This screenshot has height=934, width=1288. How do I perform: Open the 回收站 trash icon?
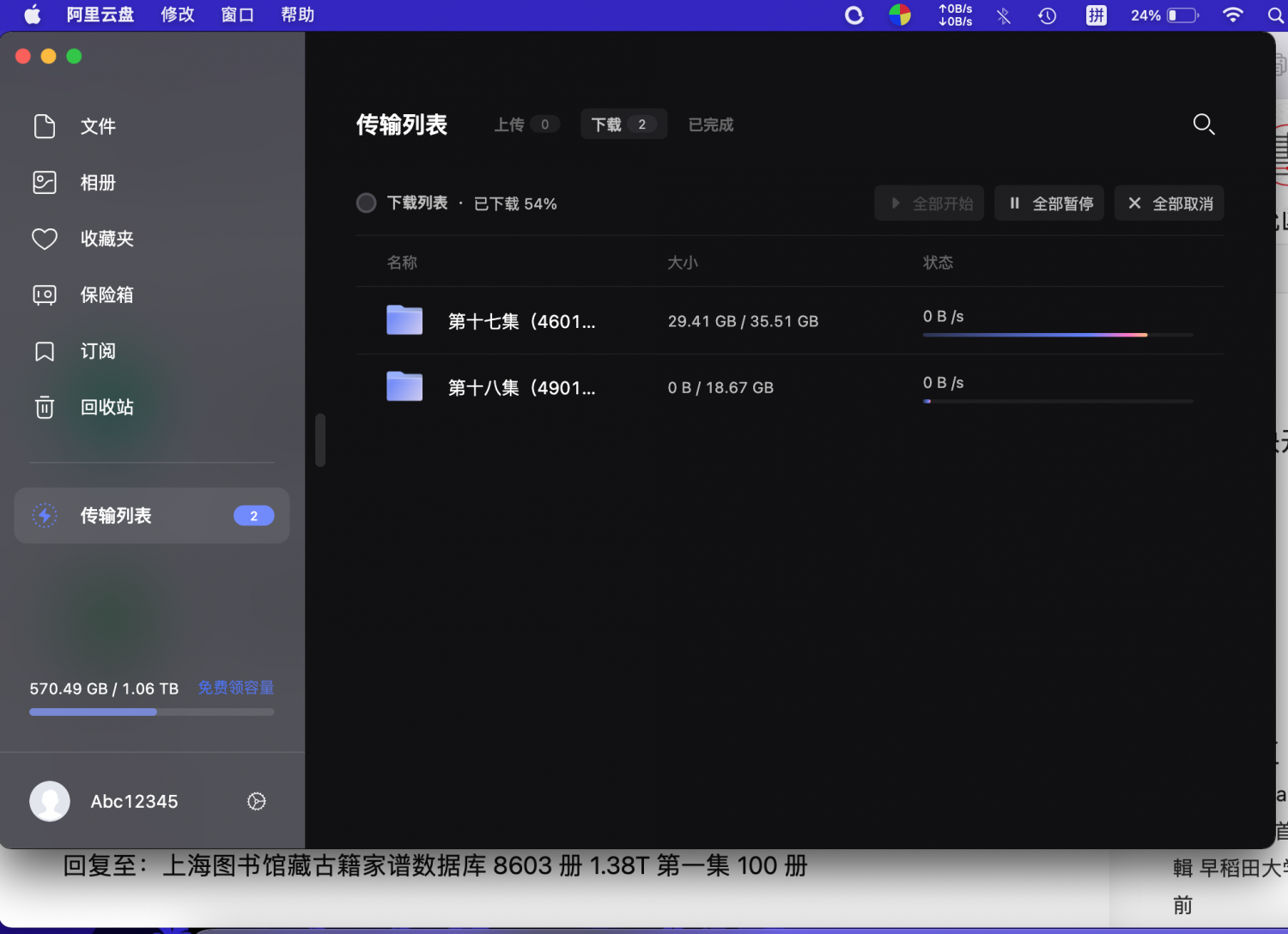(45, 407)
